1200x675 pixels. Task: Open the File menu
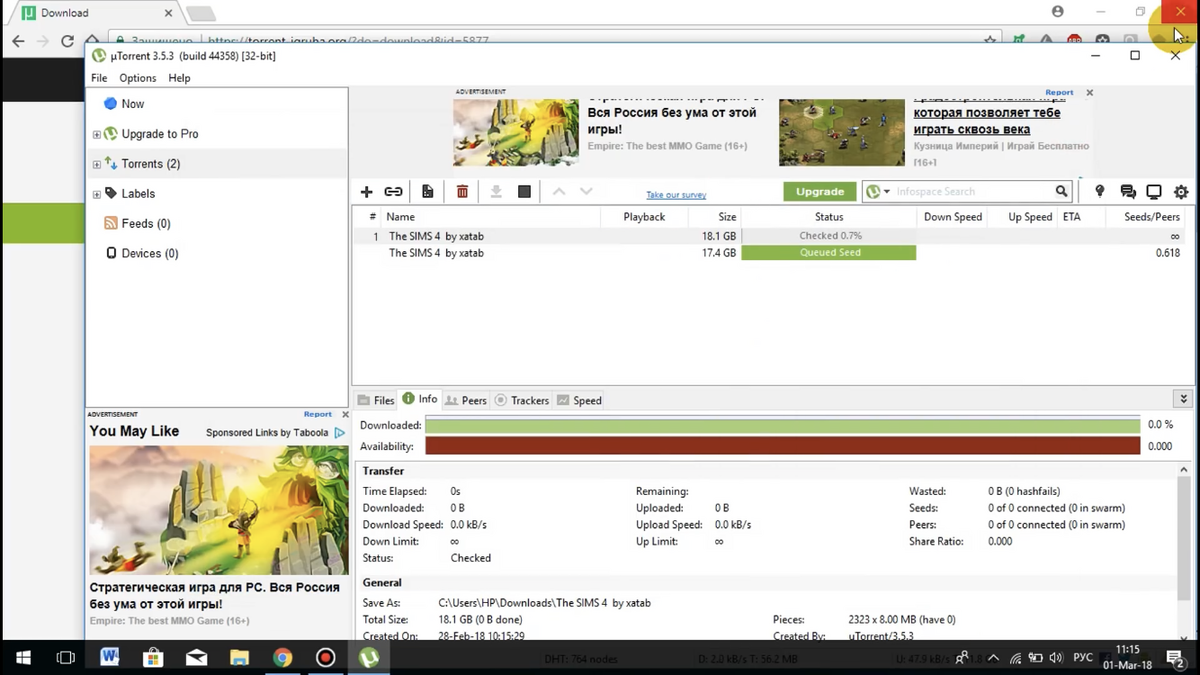(99, 78)
